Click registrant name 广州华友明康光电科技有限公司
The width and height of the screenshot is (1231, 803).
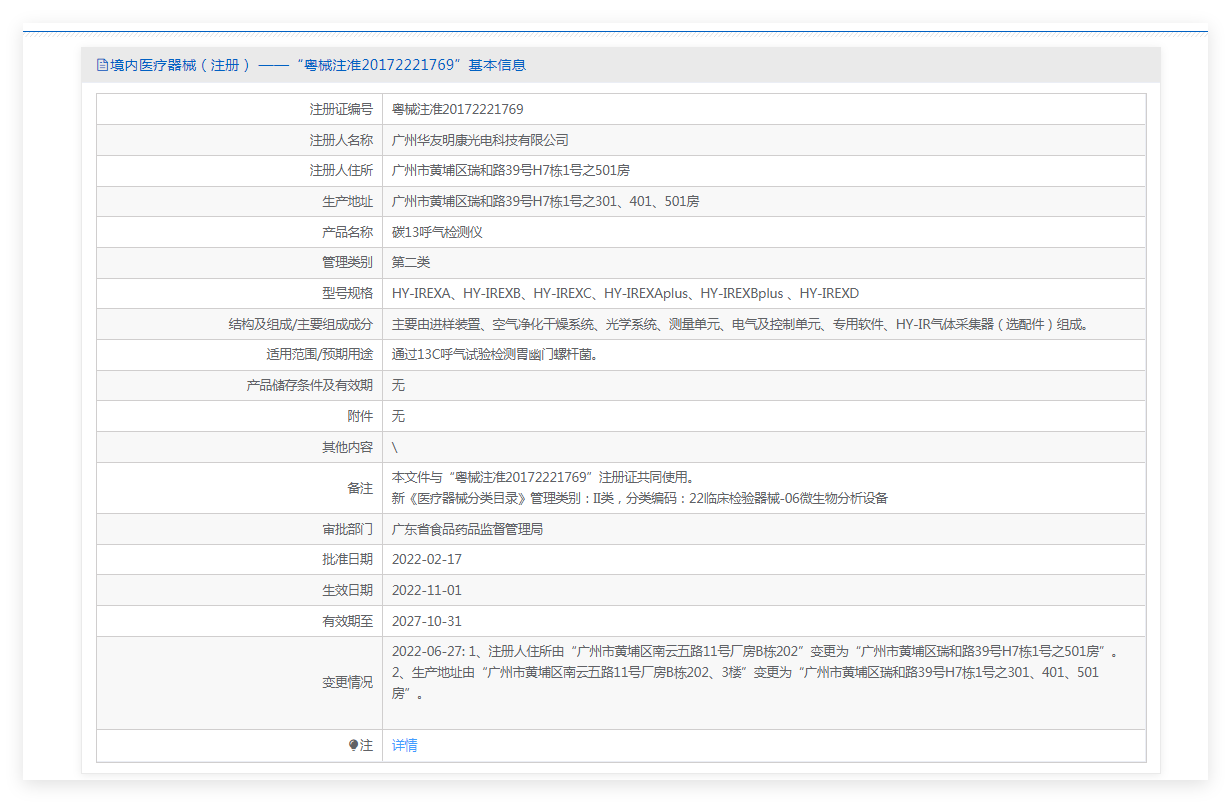pyautogui.click(x=480, y=140)
